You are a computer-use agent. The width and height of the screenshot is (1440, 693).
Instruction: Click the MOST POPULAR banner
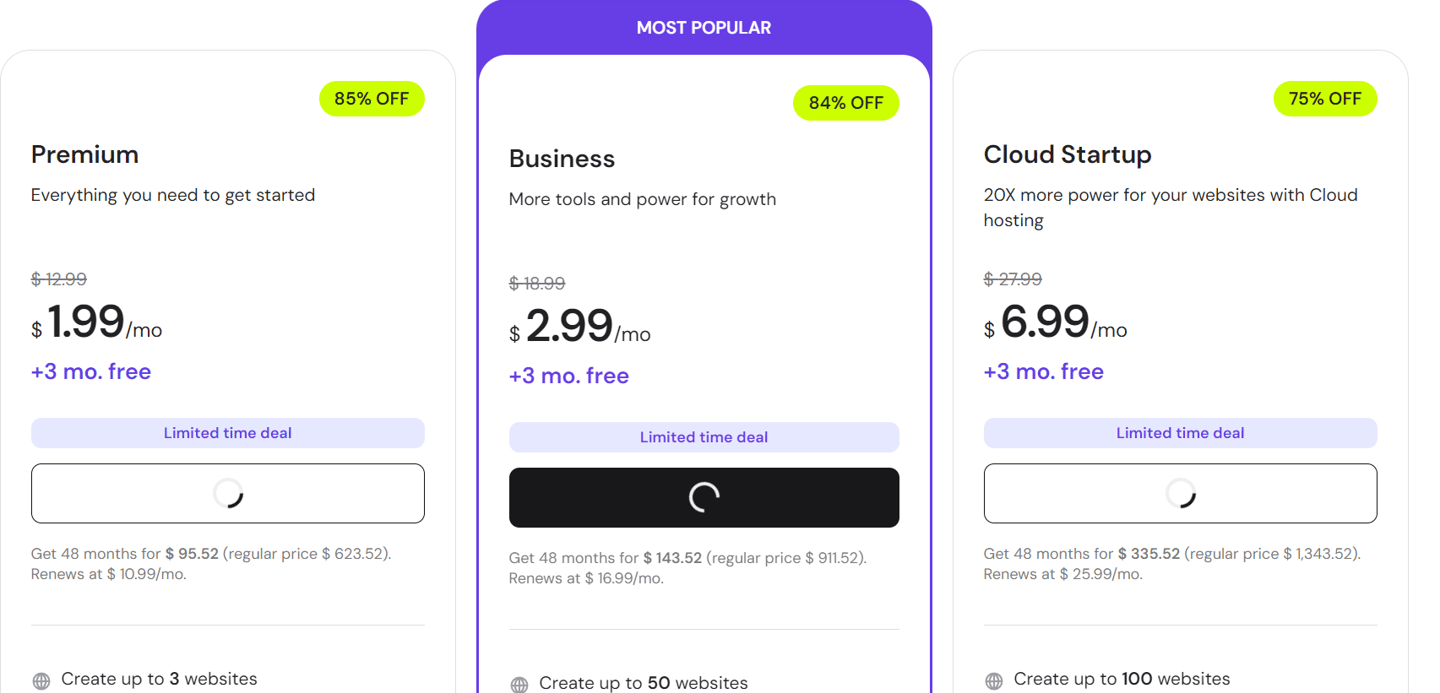point(704,28)
